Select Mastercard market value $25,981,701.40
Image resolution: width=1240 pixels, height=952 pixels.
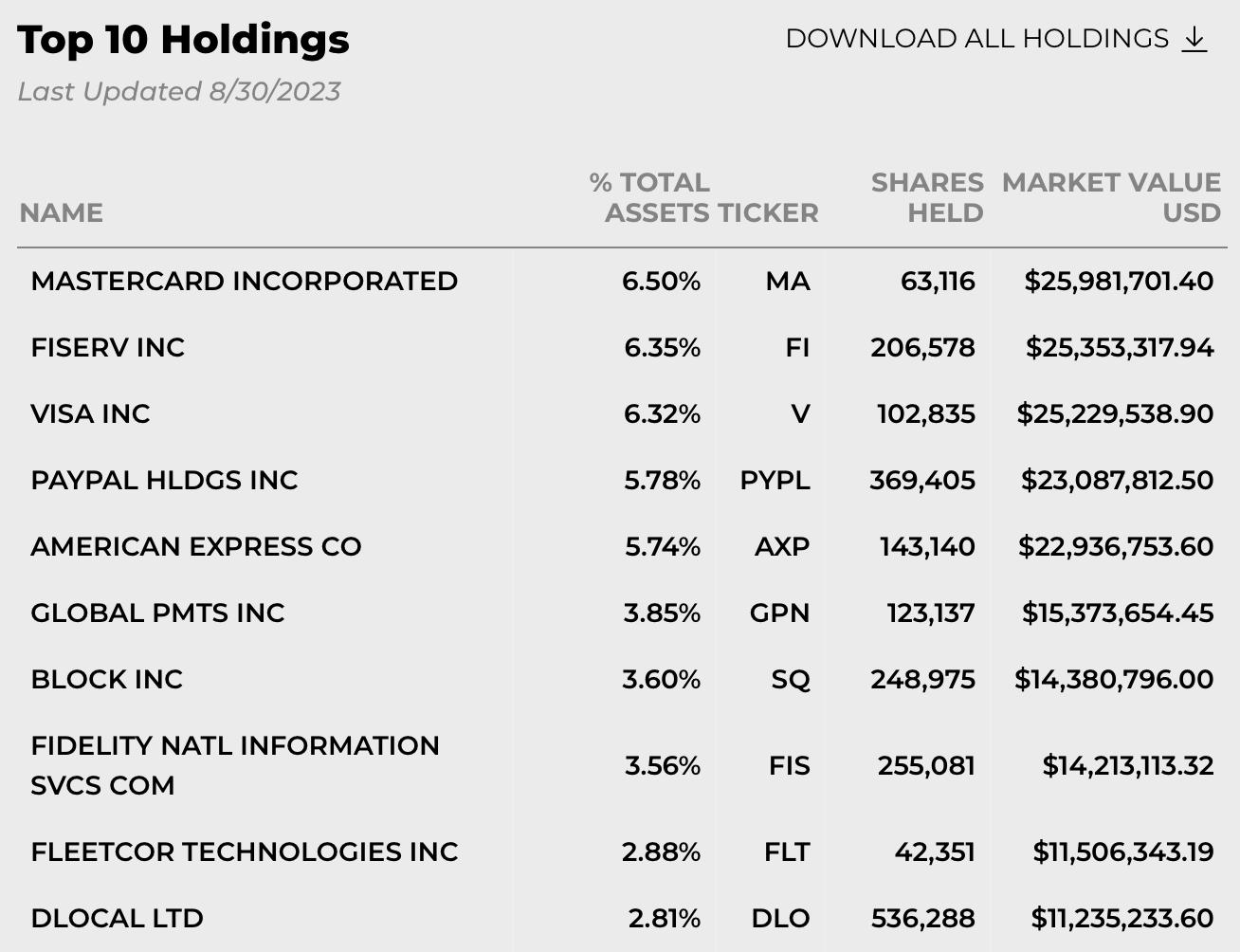click(1119, 281)
